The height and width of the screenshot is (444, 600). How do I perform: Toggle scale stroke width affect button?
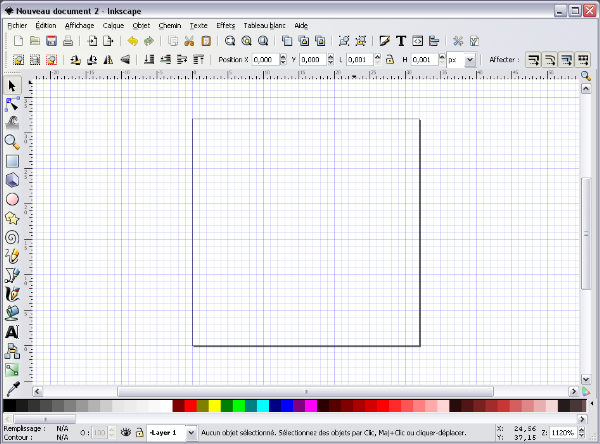[533, 60]
